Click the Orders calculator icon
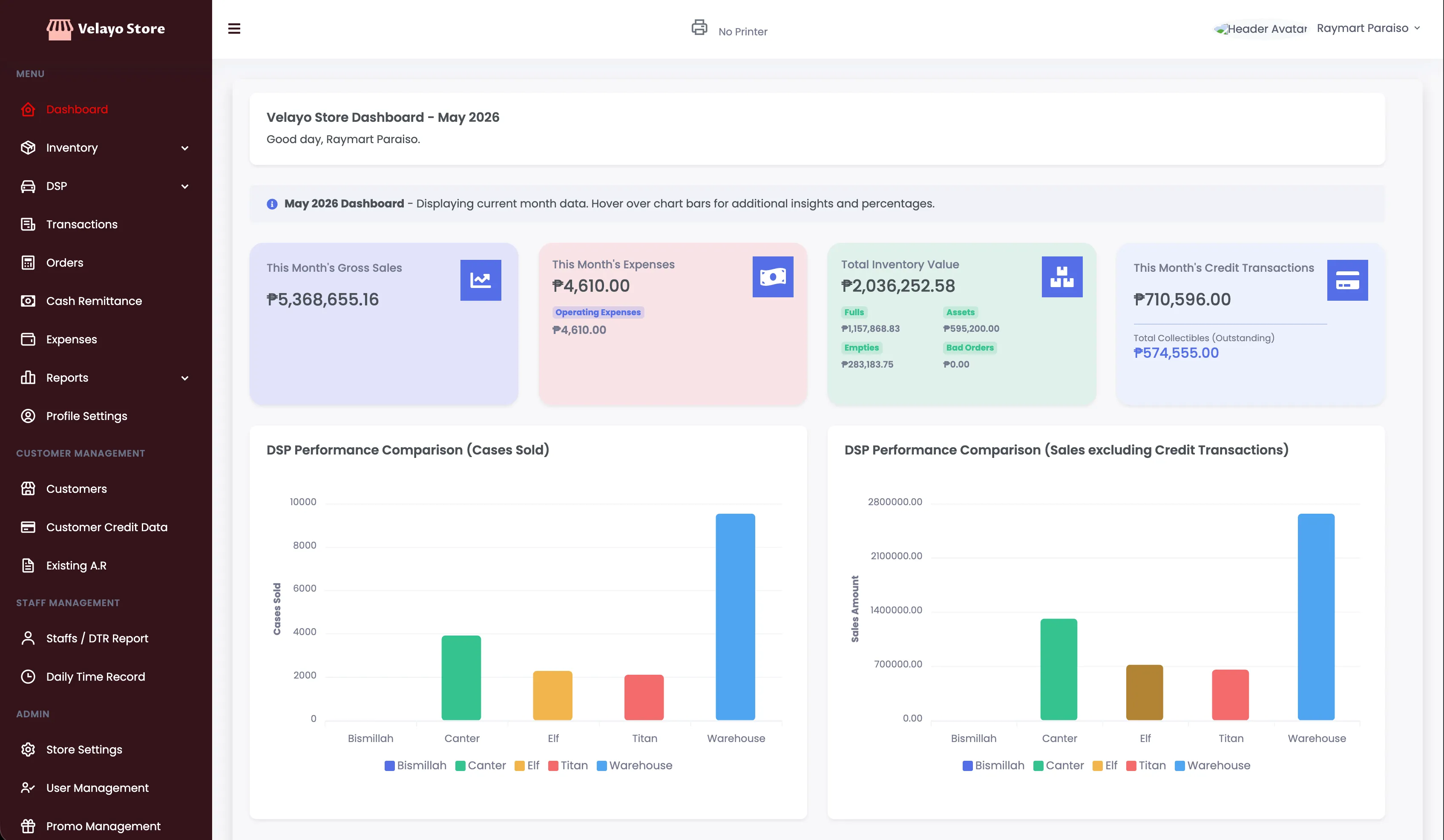The image size is (1444, 840). [28, 263]
